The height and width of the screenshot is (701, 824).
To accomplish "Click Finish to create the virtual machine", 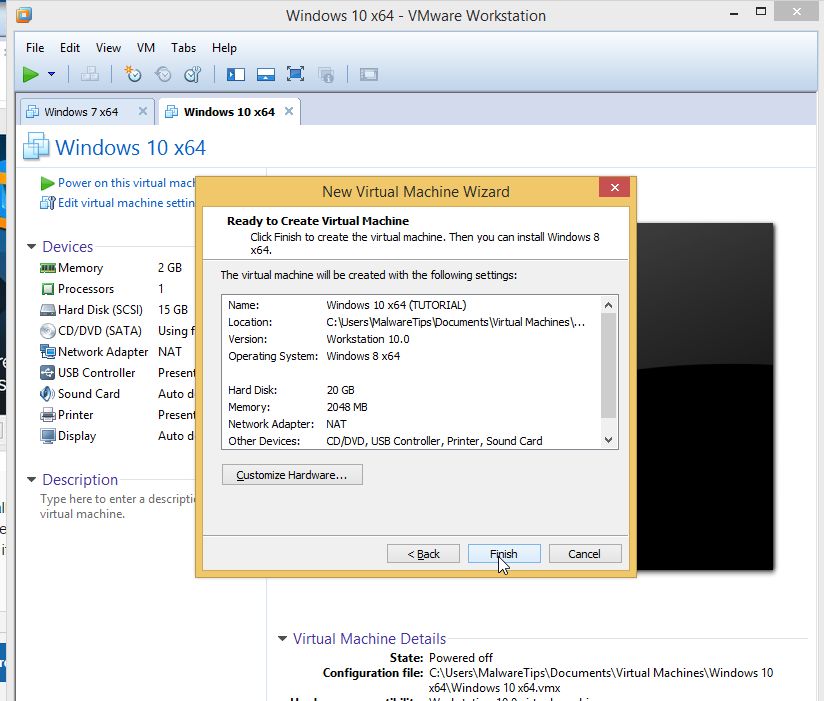I will [x=504, y=554].
